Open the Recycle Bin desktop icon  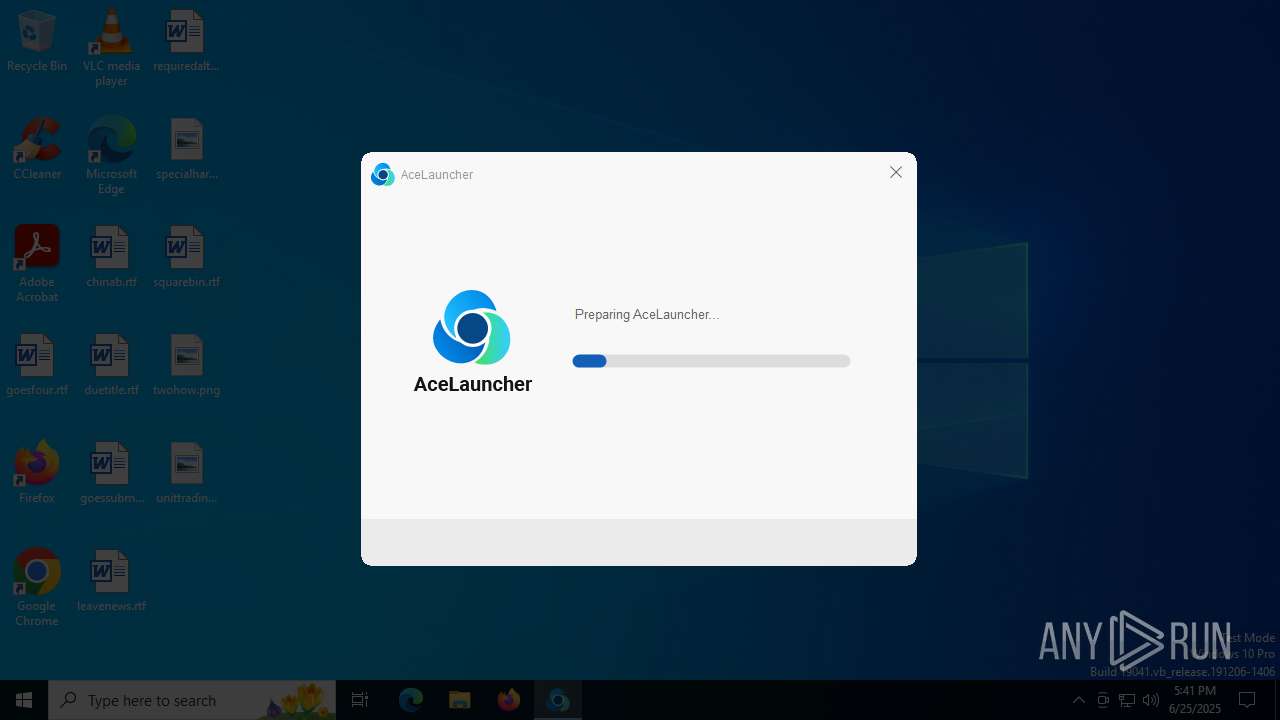pos(37,41)
